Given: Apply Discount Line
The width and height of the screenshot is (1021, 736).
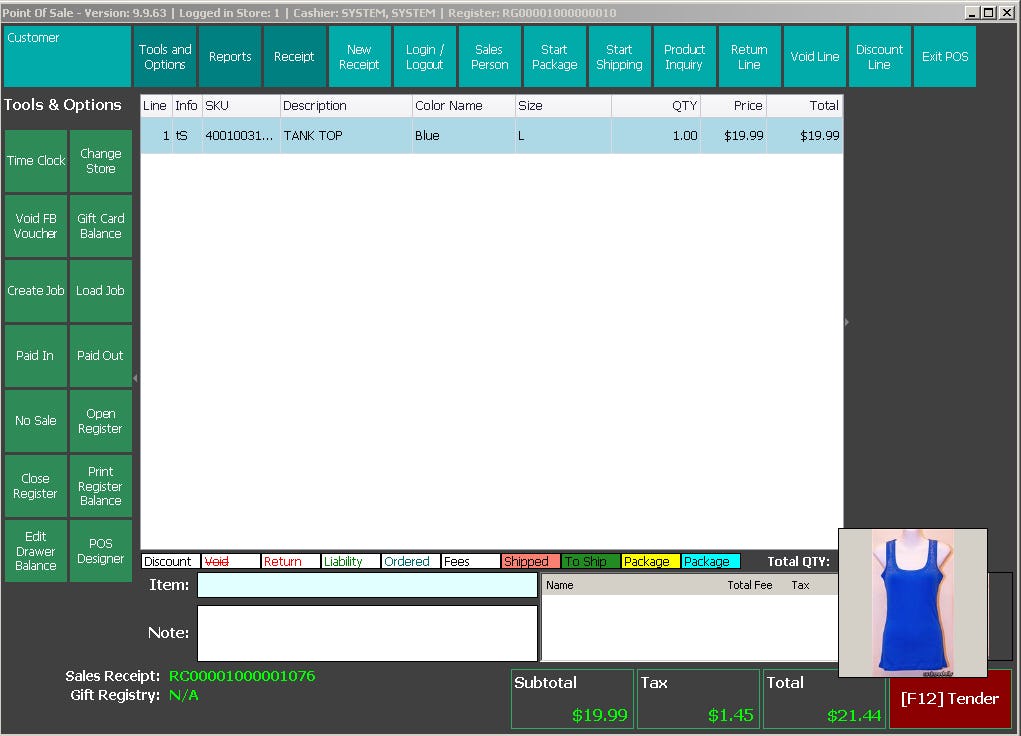Looking at the screenshot, I should point(880,57).
